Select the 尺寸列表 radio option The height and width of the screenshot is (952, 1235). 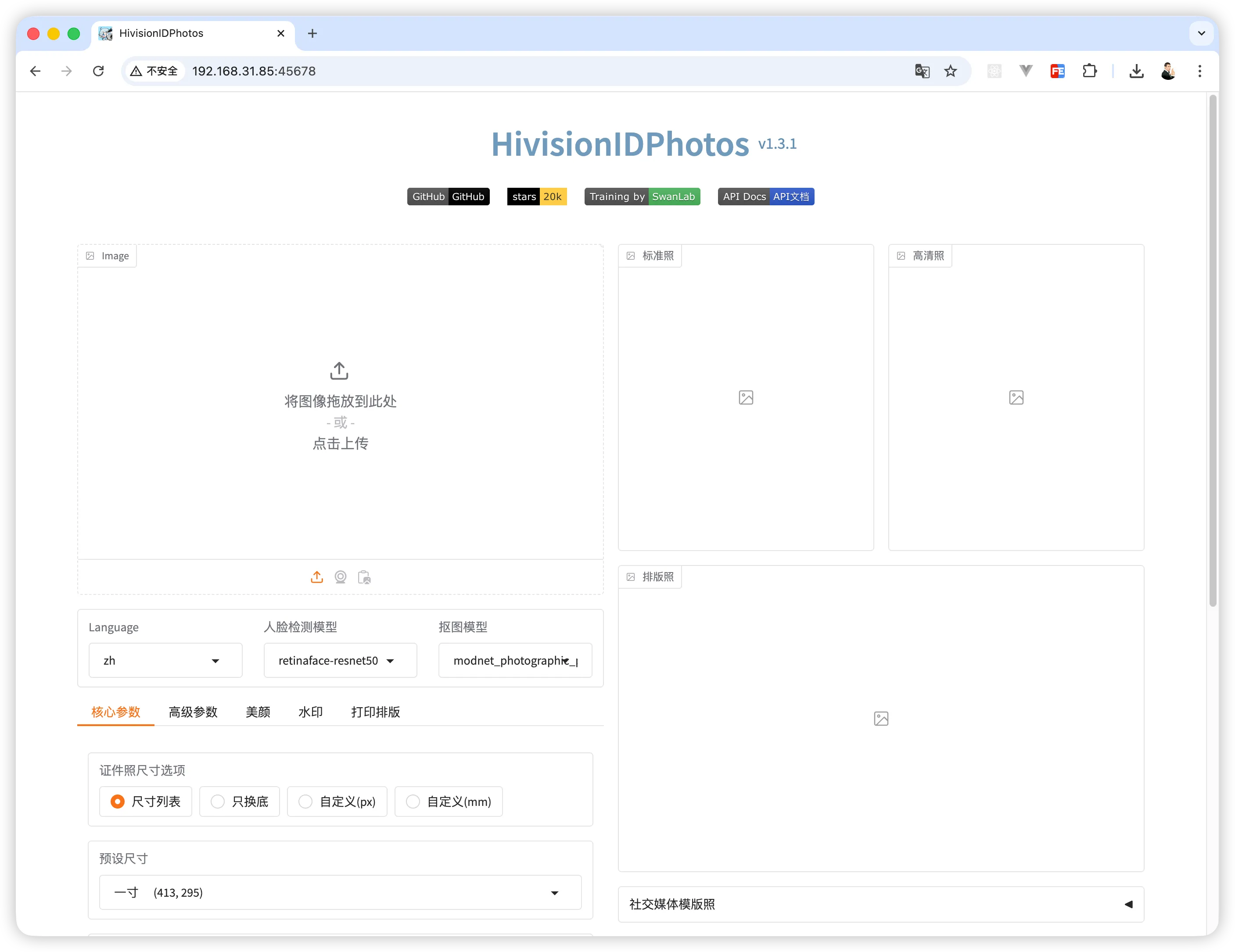(145, 801)
